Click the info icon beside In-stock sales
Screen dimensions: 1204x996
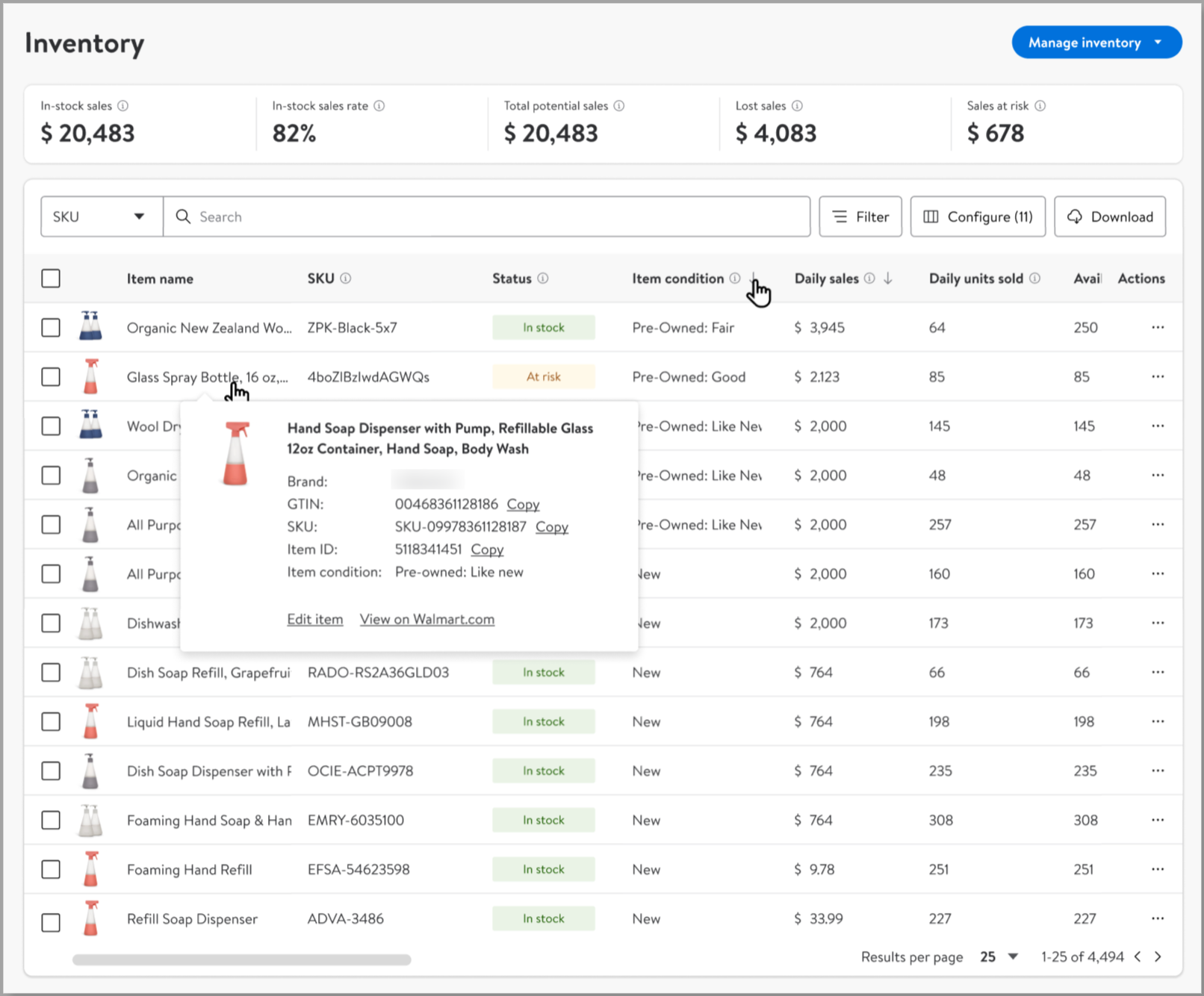point(123,106)
